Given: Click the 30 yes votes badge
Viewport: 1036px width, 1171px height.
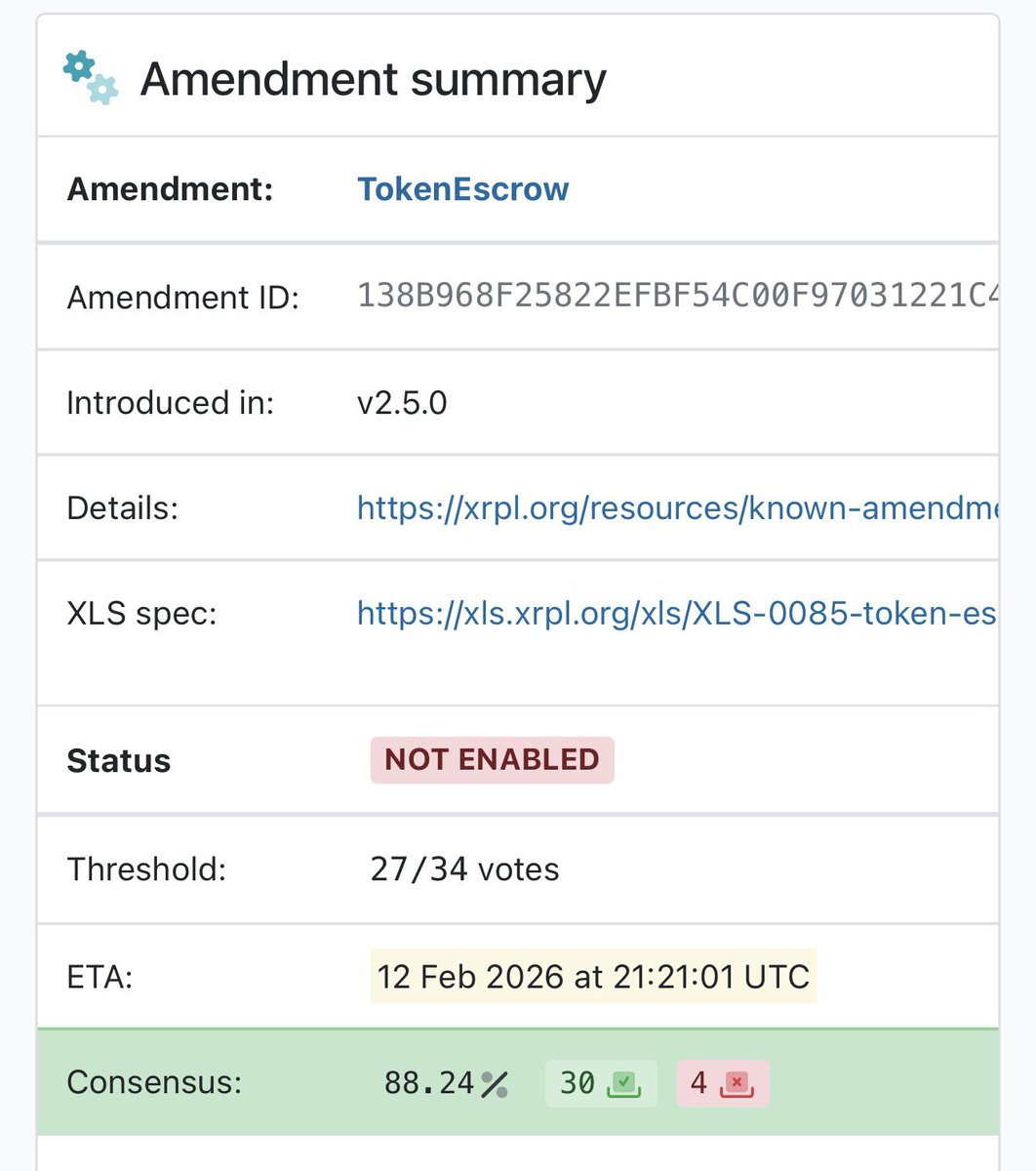Looking at the screenshot, I should (x=600, y=1083).
